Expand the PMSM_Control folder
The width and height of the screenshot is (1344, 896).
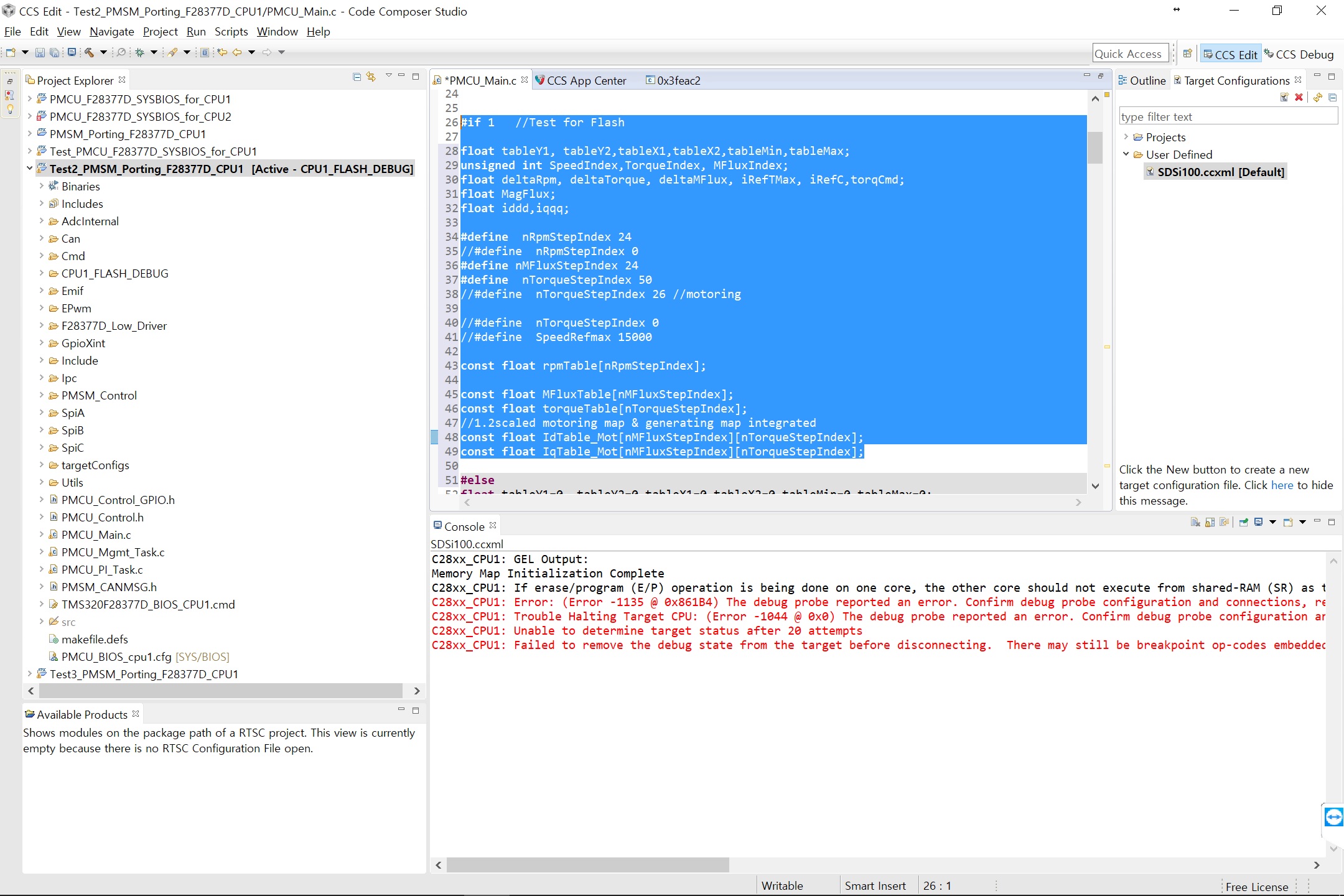coord(41,395)
